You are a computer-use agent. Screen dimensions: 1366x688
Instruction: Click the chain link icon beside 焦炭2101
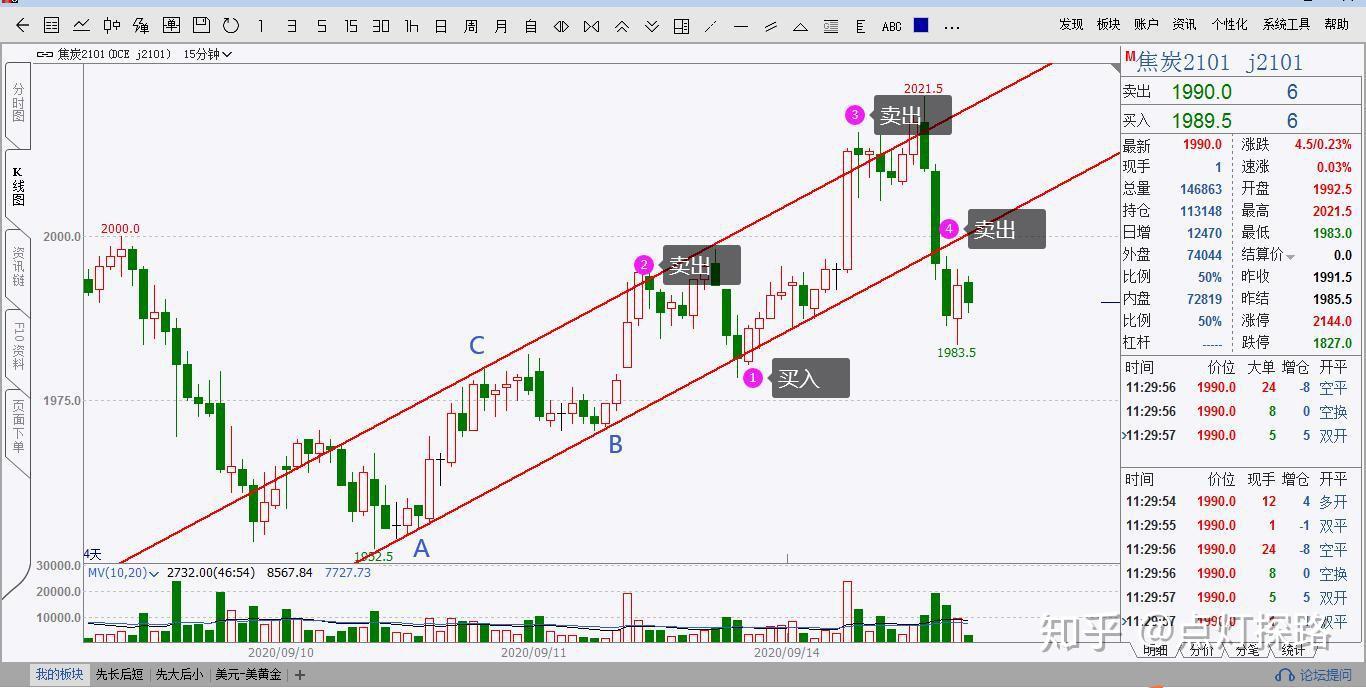(45, 54)
